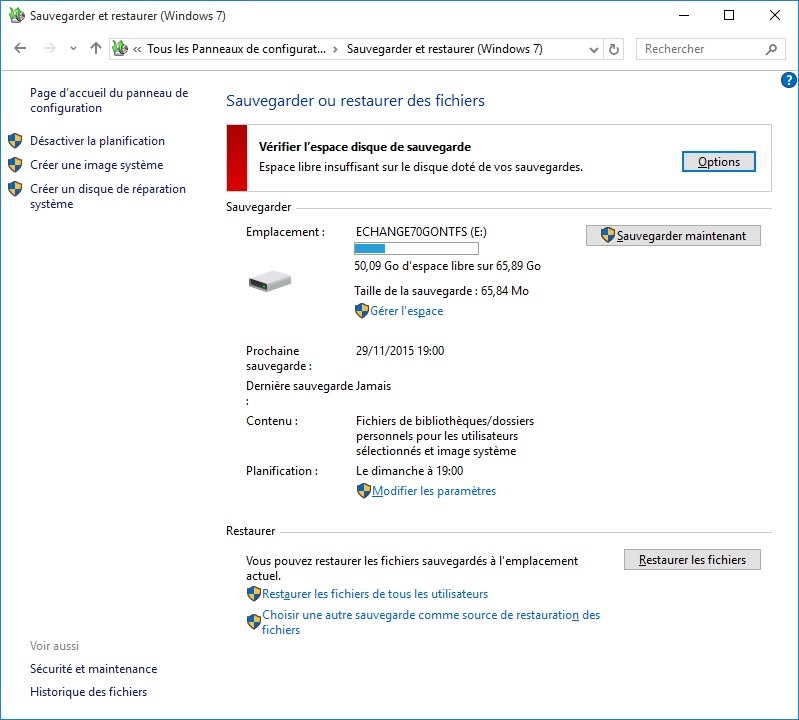
Task: Click the 29/11/2015 19:00 next backup date
Action: click(400, 351)
